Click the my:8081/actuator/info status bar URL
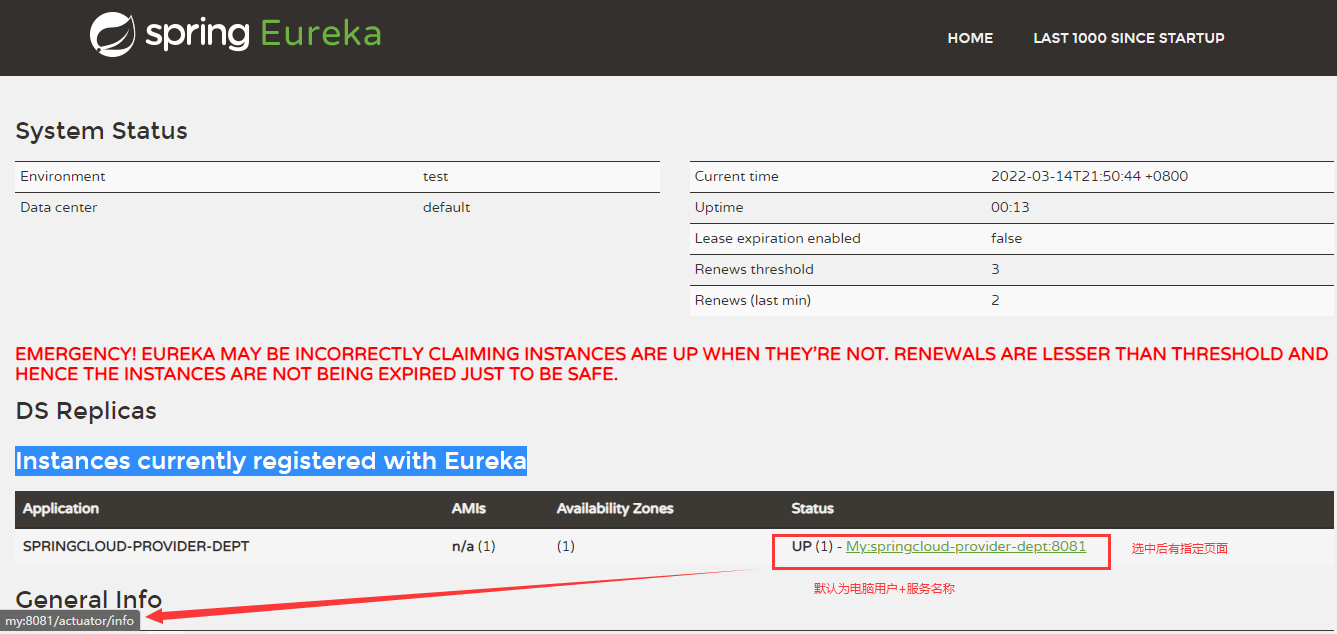Viewport: 1337px width, 634px height. point(69,621)
